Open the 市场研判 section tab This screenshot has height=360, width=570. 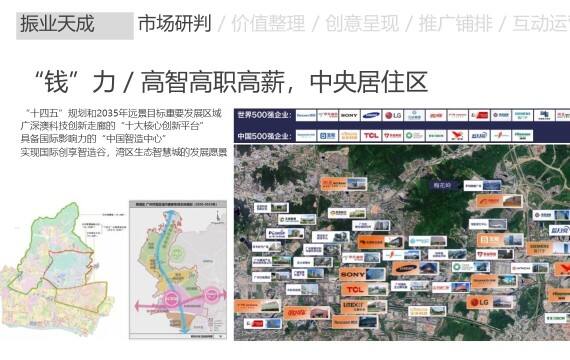coord(174,24)
